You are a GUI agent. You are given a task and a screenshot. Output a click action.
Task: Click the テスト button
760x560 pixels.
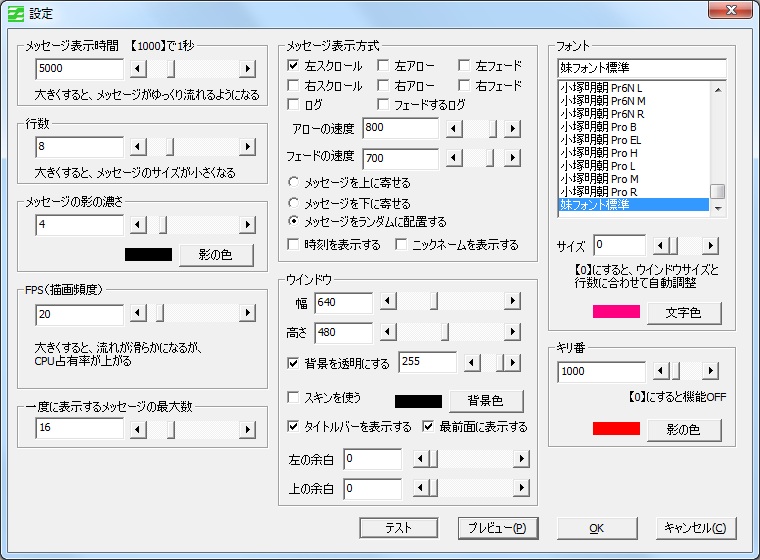pos(398,528)
